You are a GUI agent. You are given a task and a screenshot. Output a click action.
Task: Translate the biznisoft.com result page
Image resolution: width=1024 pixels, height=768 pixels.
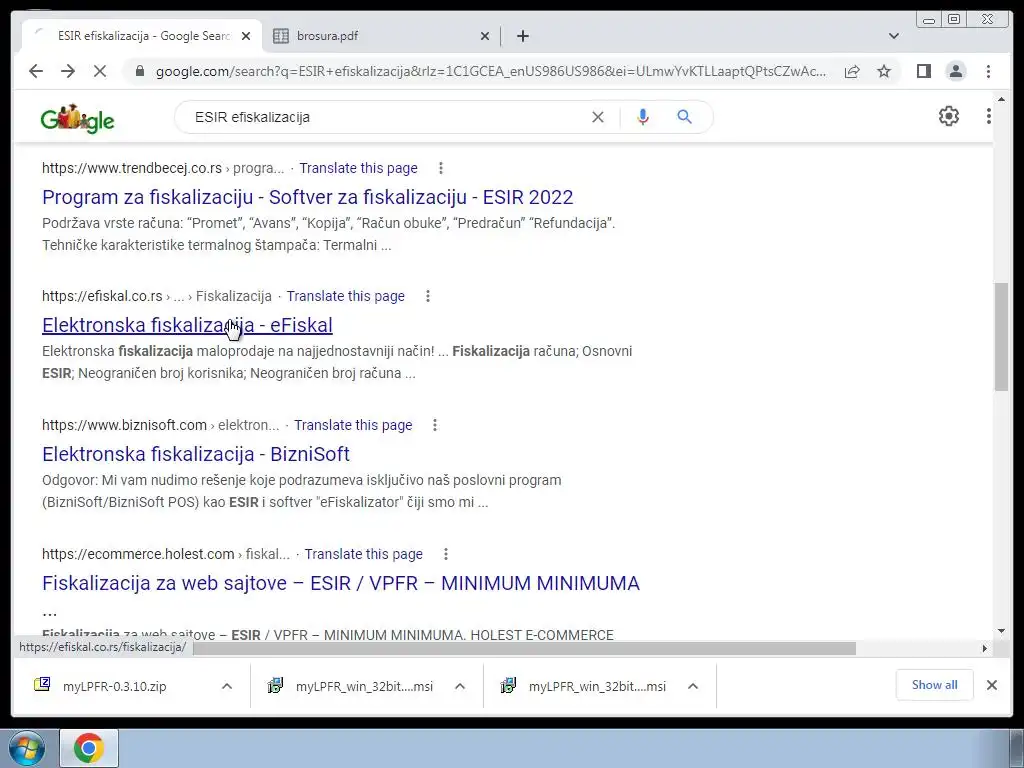pyautogui.click(x=353, y=425)
